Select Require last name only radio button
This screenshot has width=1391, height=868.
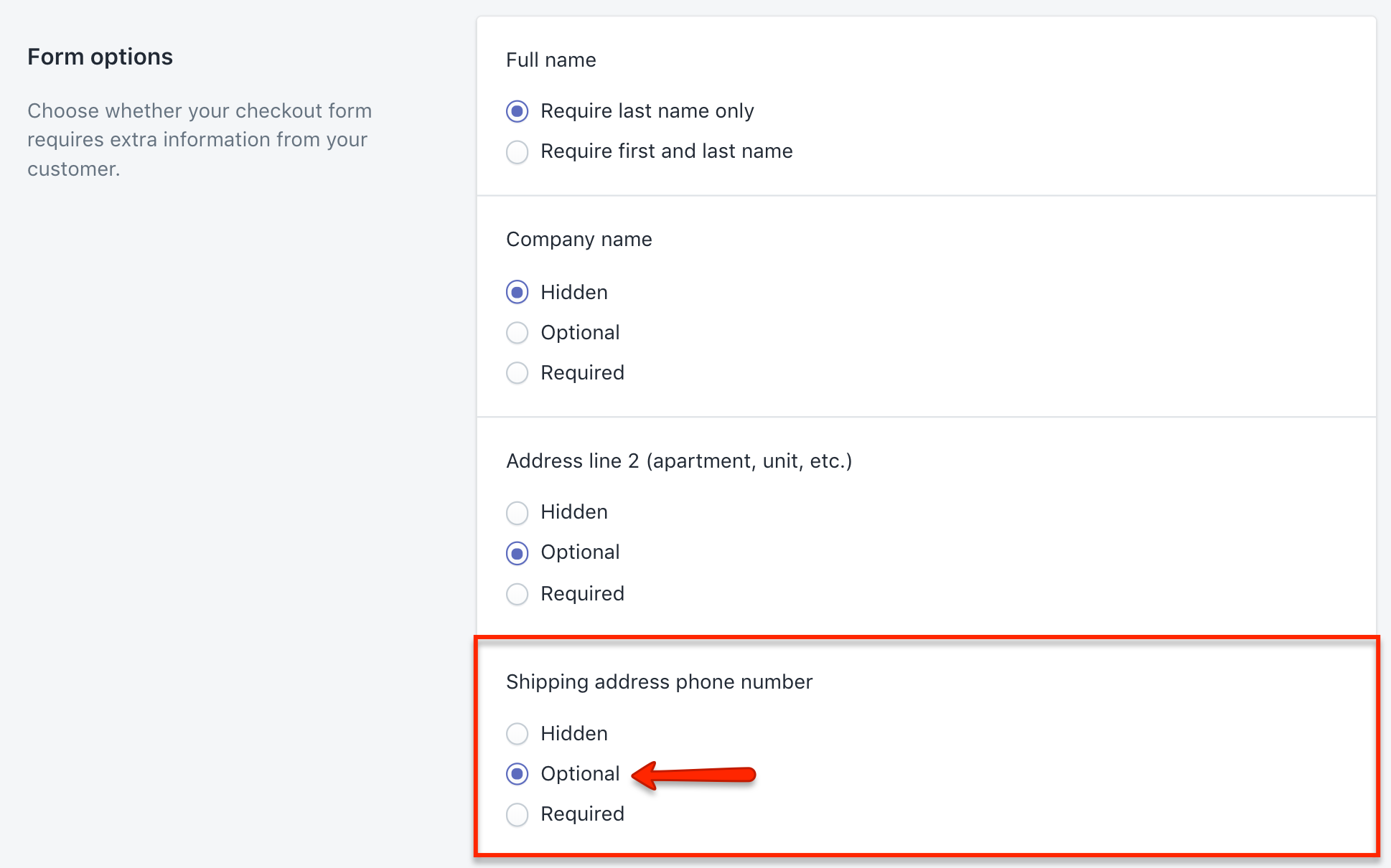click(x=517, y=111)
